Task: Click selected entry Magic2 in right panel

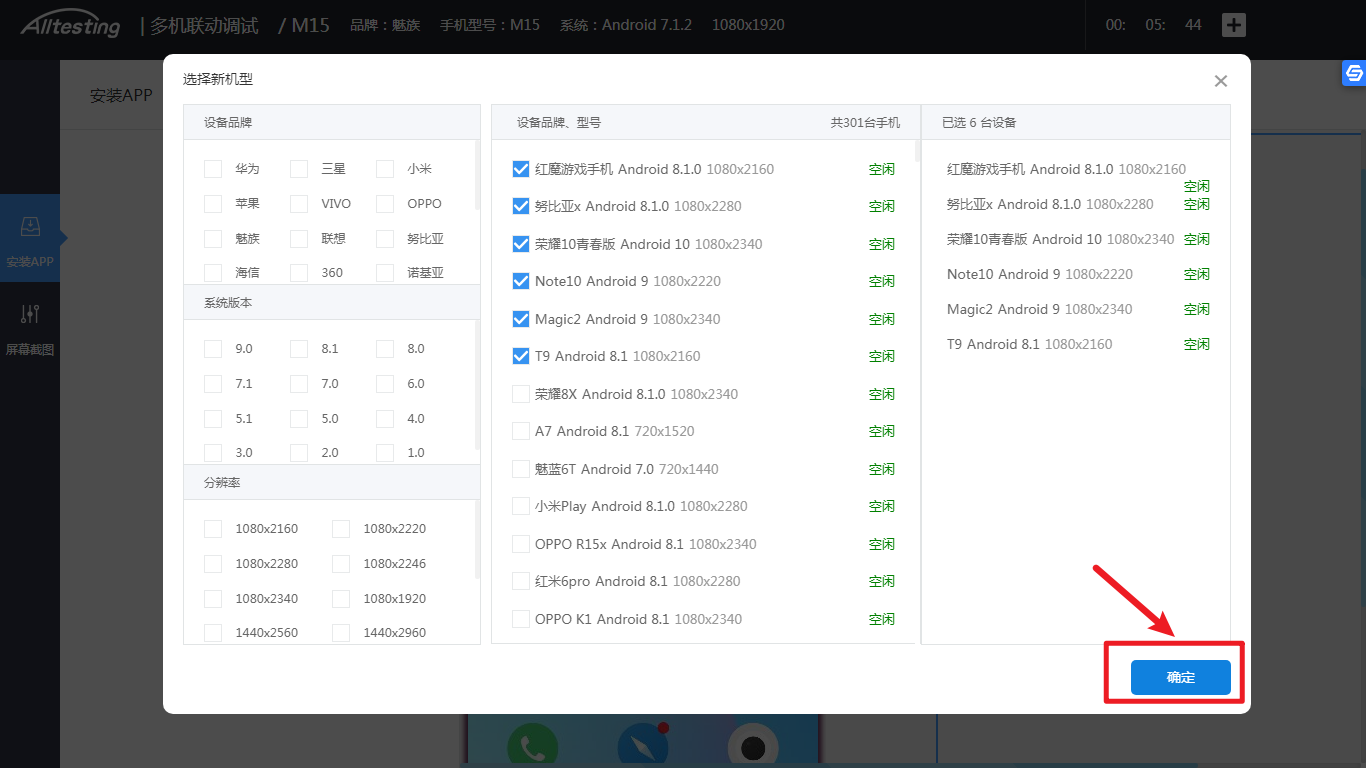Action: (x=1040, y=309)
